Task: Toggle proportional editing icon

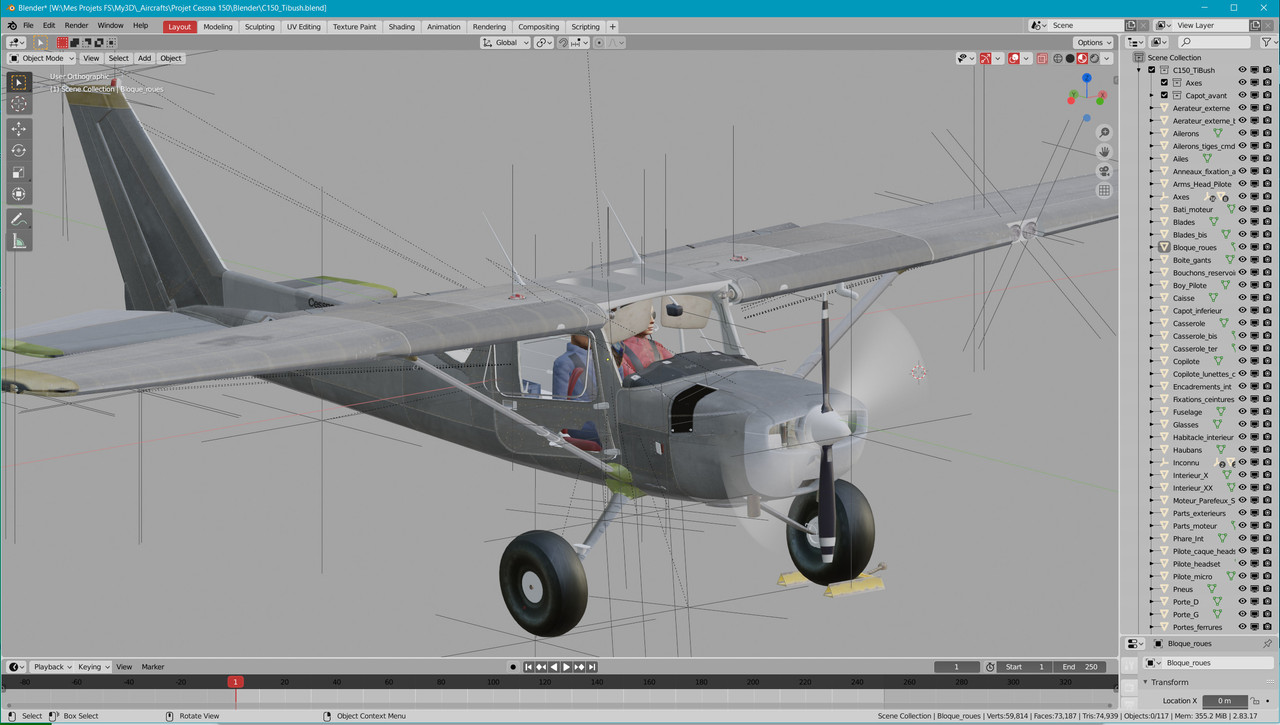Action: tap(599, 43)
